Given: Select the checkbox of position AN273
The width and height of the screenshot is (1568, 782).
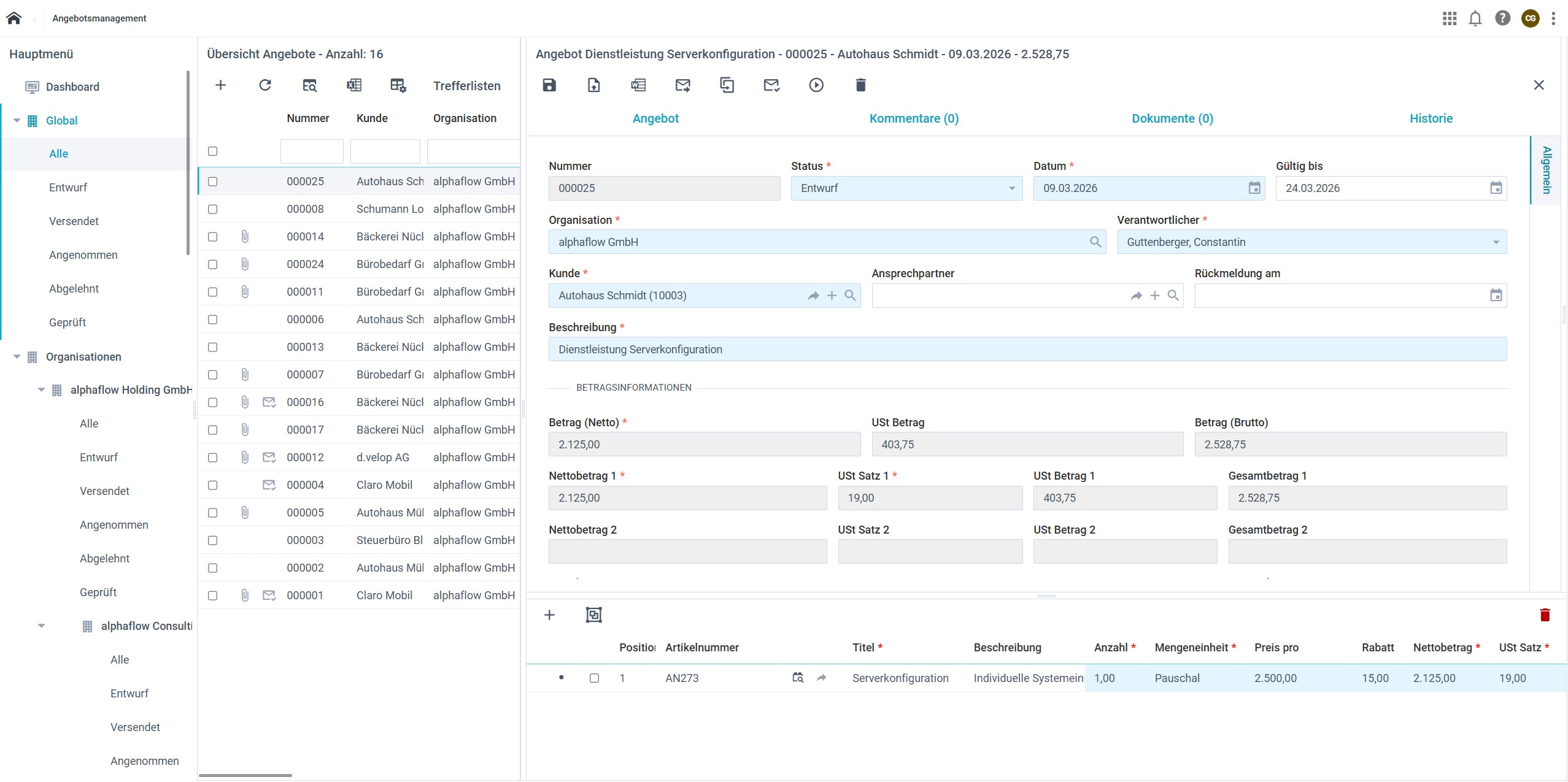Looking at the screenshot, I should tap(594, 678).
